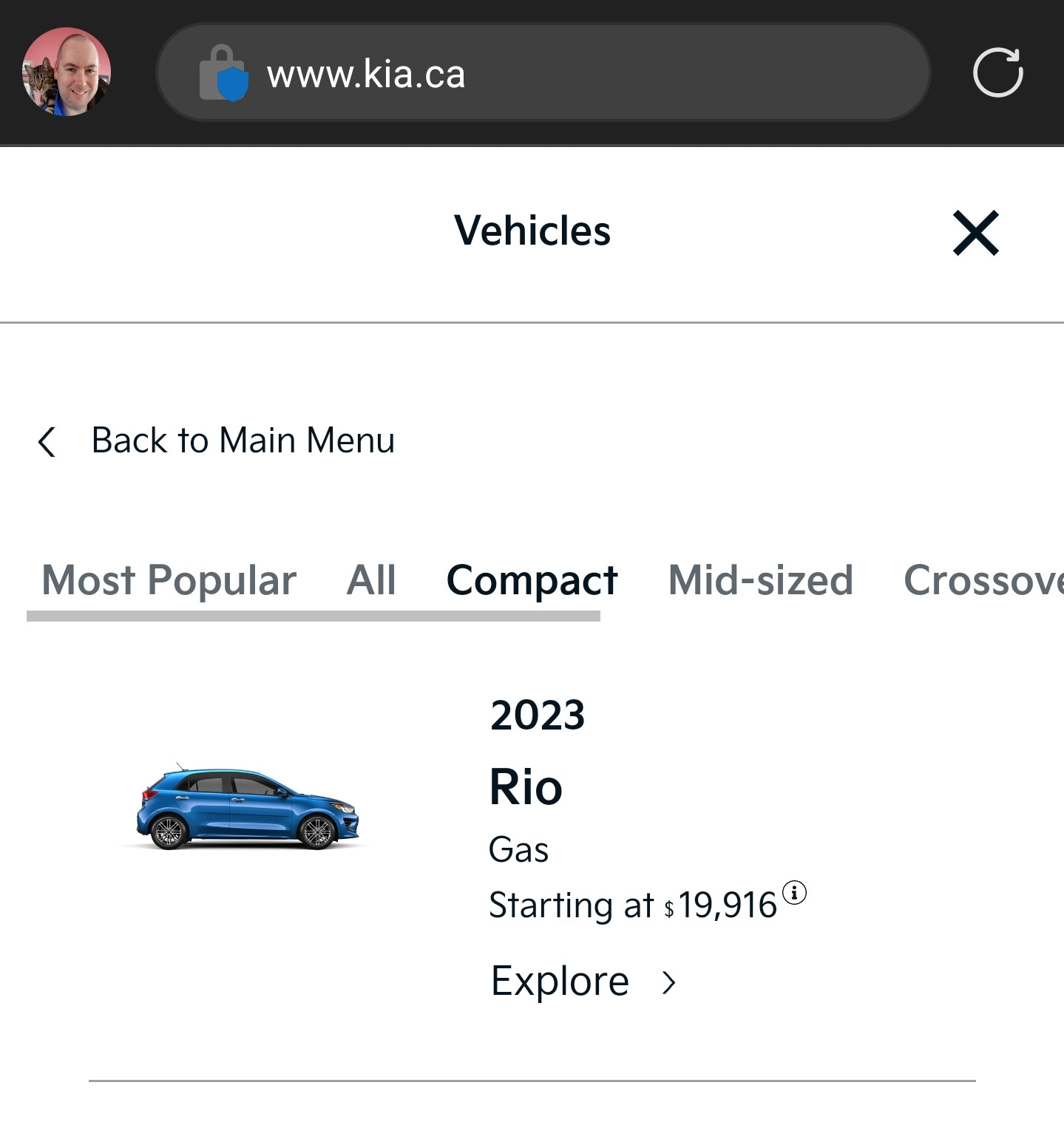Switch to the Mid-sized tab

click(761, 579)
